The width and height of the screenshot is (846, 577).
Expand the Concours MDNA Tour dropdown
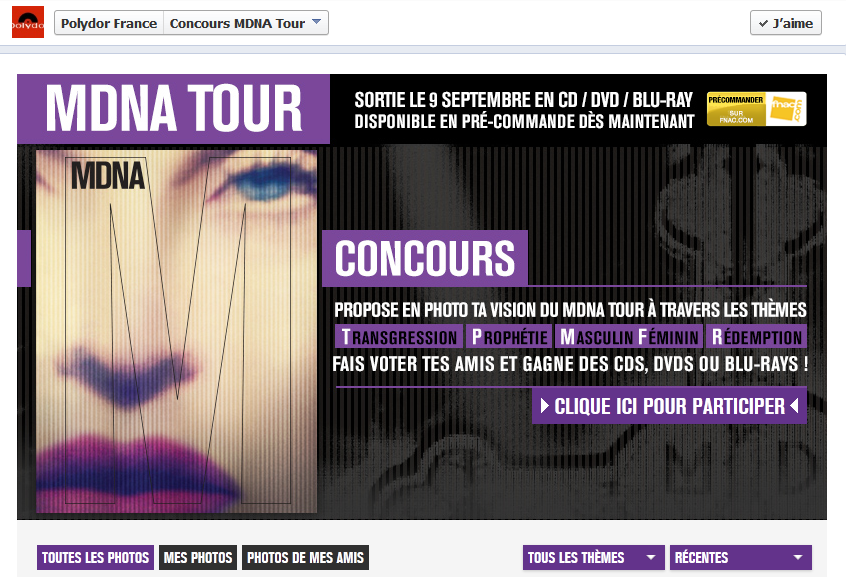coord(246,23)
